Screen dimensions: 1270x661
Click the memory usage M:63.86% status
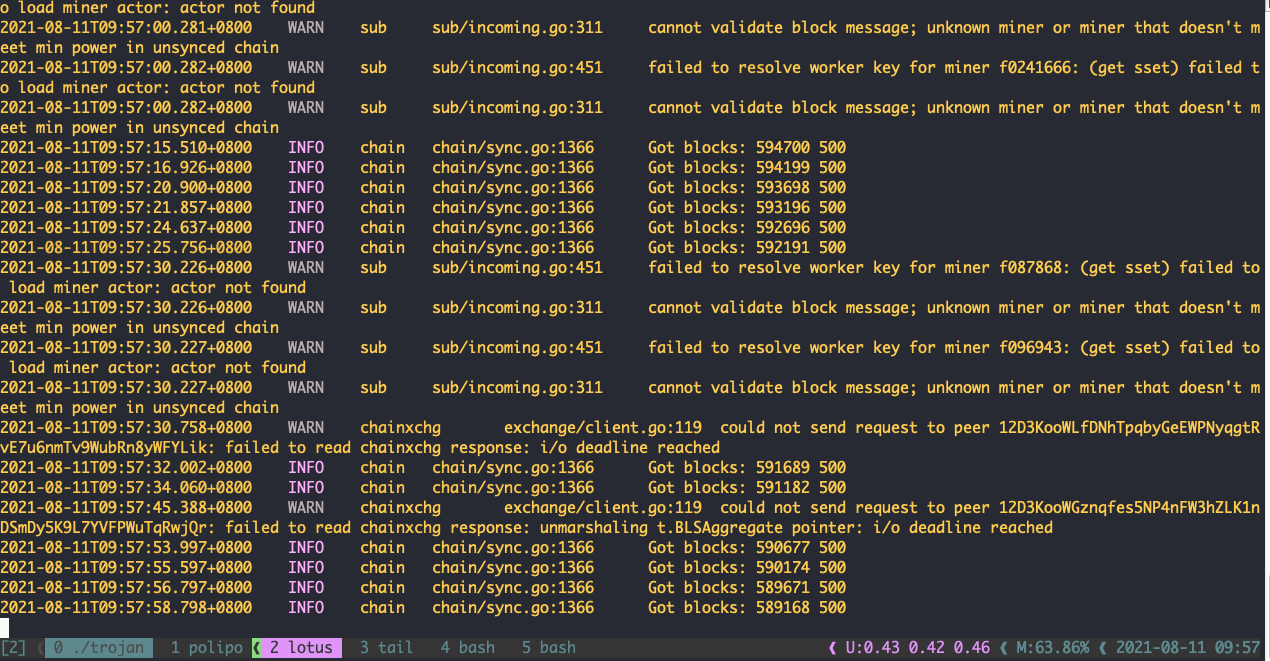(1052, 647)
